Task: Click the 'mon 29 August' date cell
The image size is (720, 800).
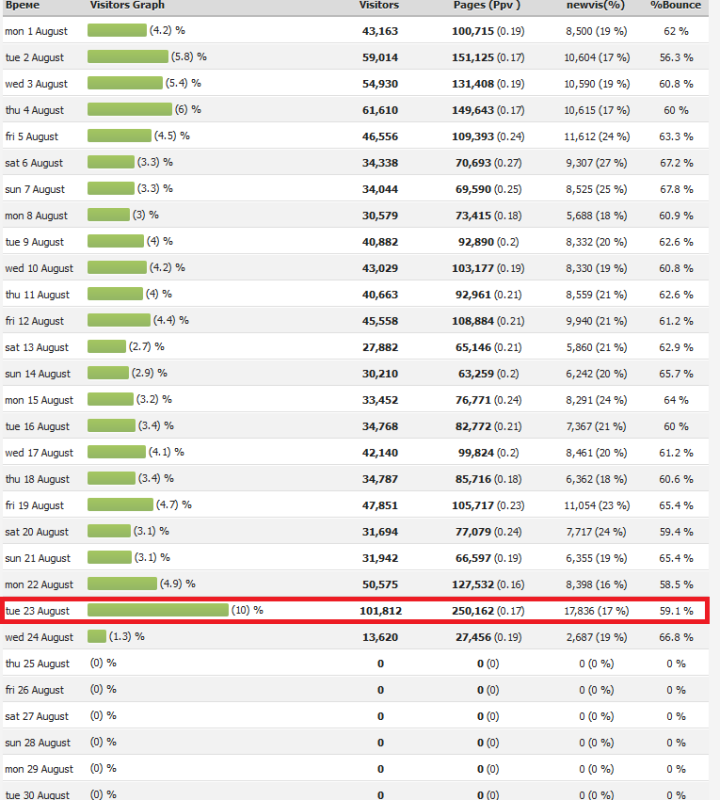Action: tap(39, 769)
